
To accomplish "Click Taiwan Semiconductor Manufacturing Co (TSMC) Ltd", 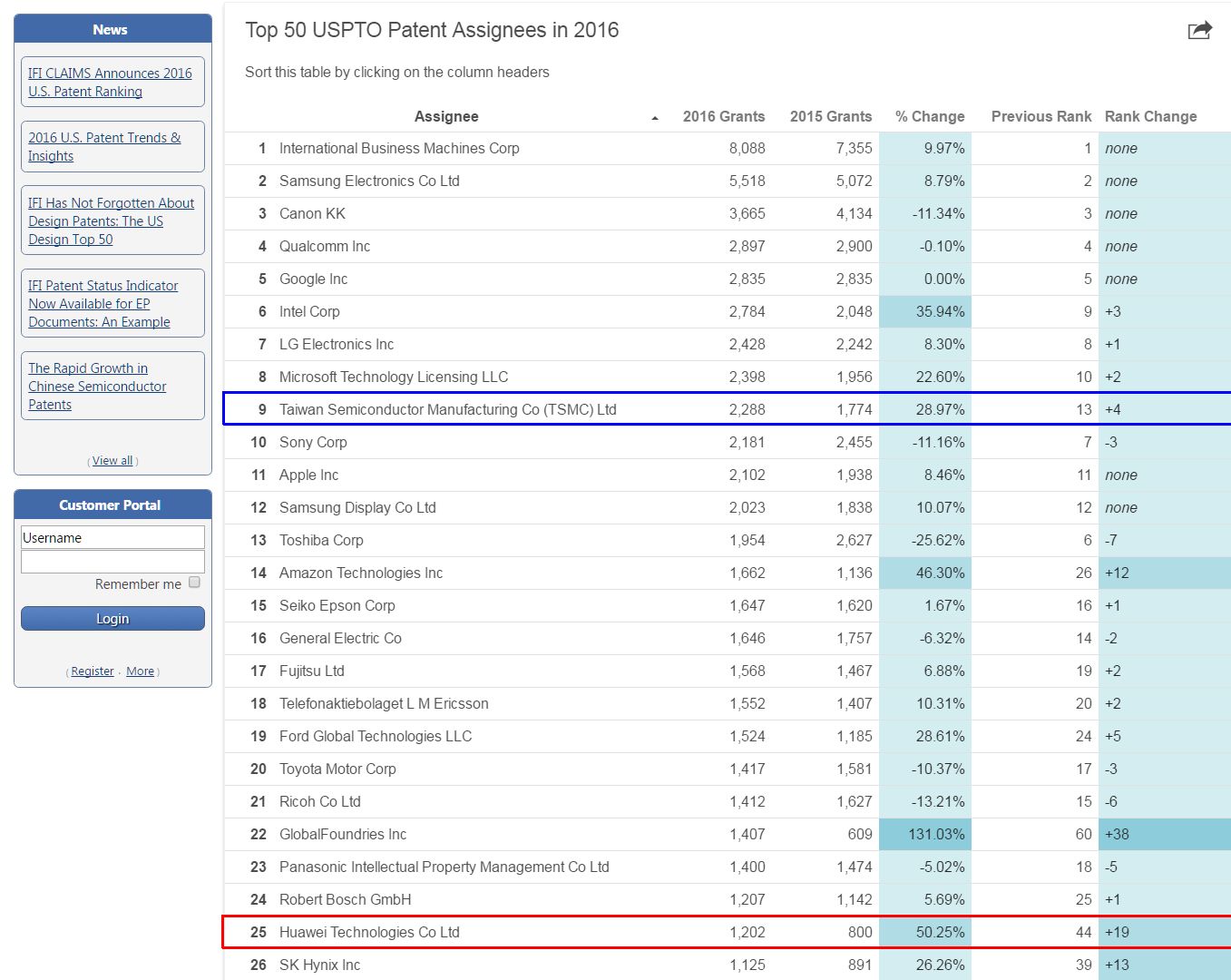I will click(x=448, y=409).
